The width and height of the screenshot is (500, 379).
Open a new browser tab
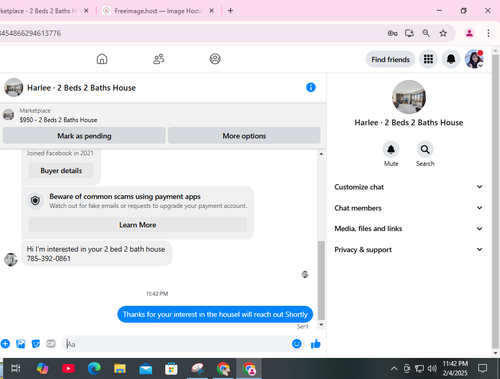tap(230, 11)
